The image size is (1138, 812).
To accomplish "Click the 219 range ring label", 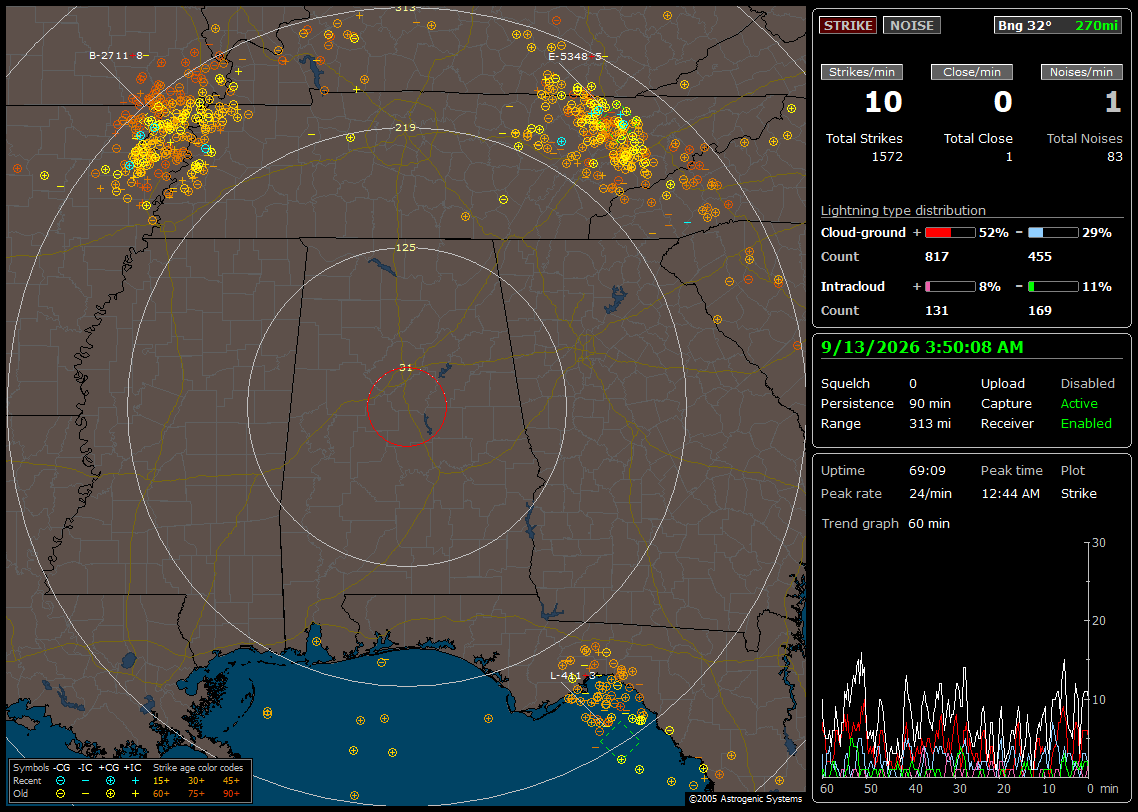I will point(405,128).
